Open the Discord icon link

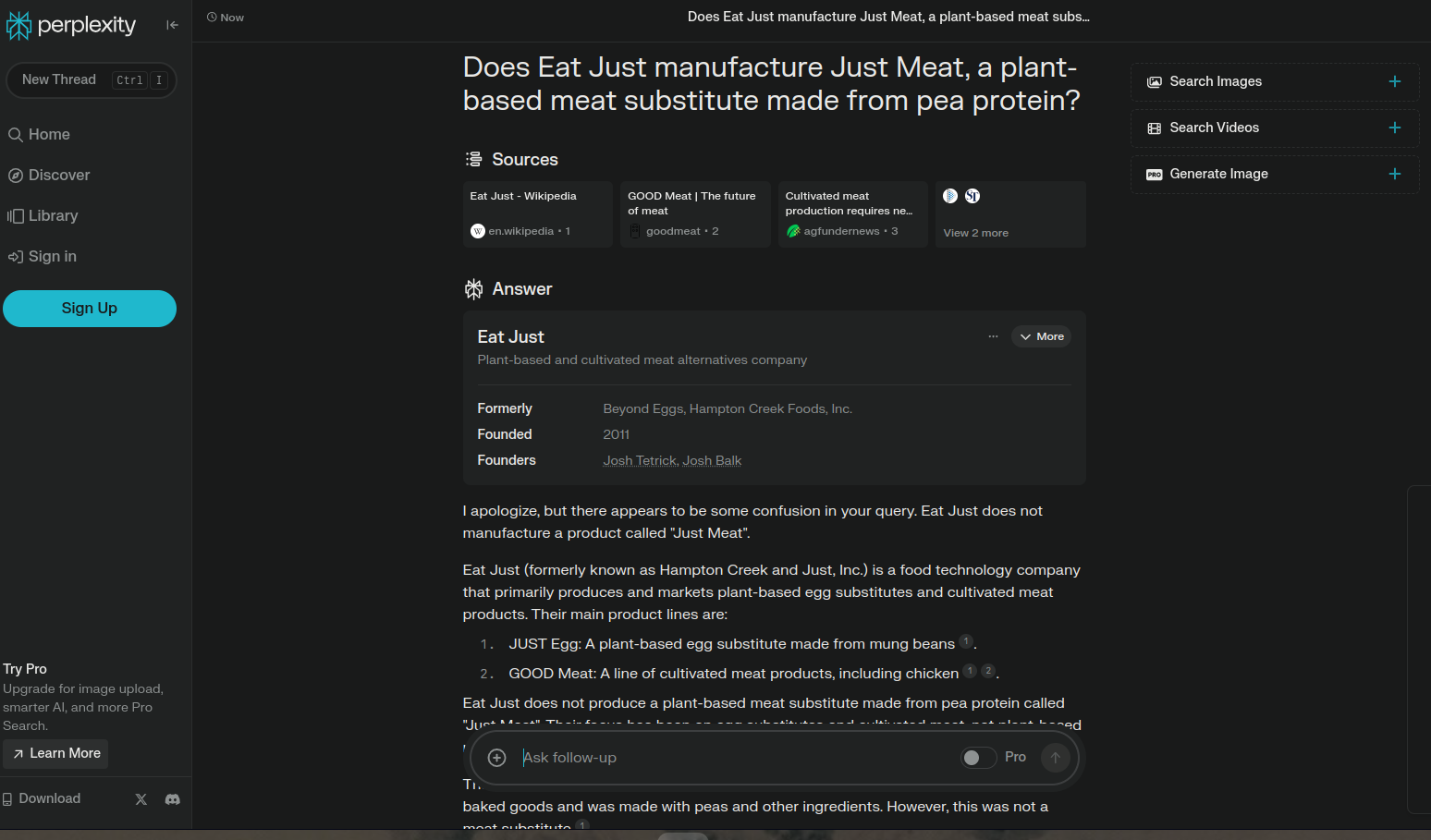coord(173,799)
